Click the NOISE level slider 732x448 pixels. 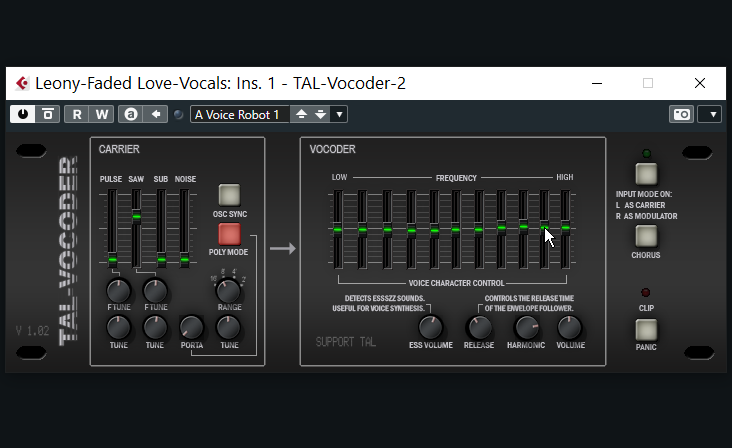click(x=184, y=259)
